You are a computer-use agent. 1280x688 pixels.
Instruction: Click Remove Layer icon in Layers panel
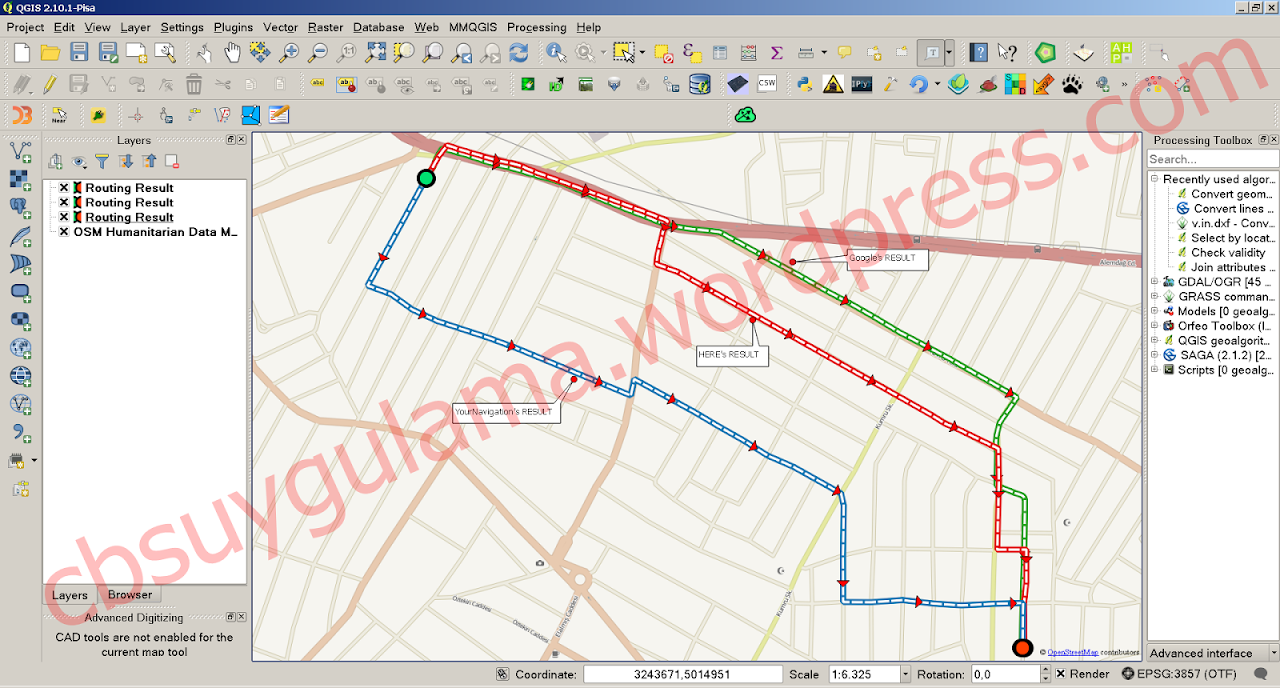coord(171,161)
